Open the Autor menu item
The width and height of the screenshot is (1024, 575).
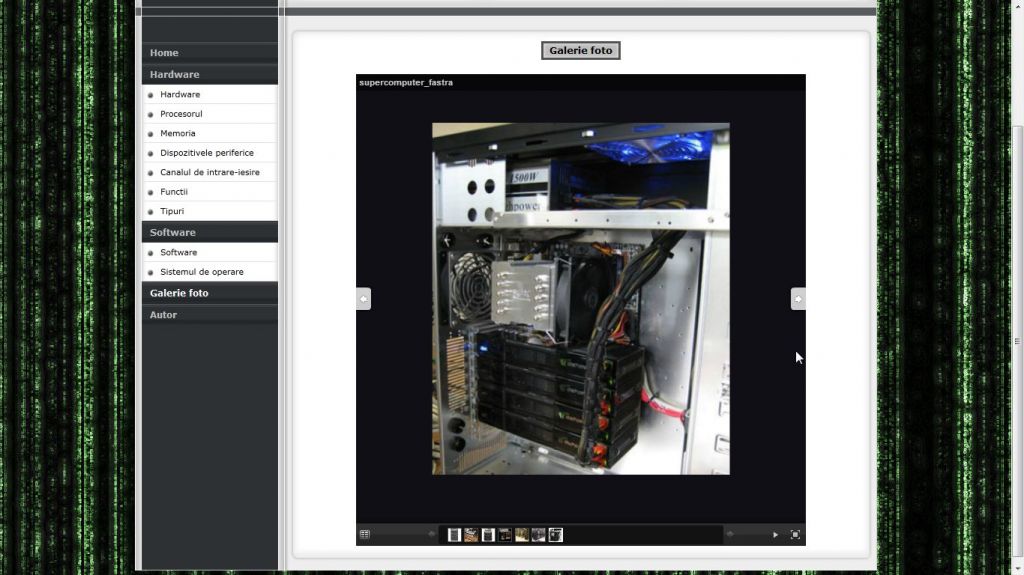tap(163, 314)
